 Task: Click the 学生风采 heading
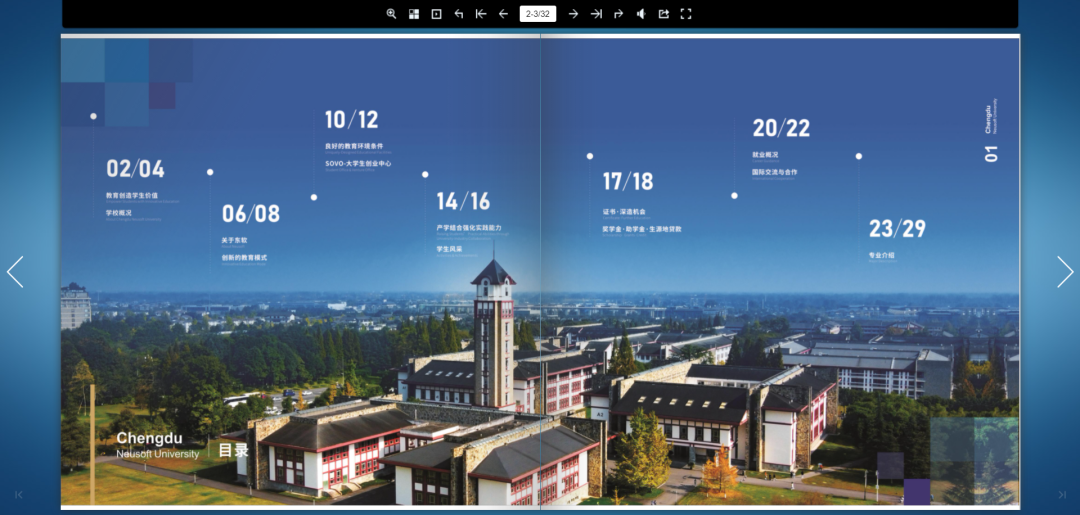pyautogui.click(x=450, y=249)
